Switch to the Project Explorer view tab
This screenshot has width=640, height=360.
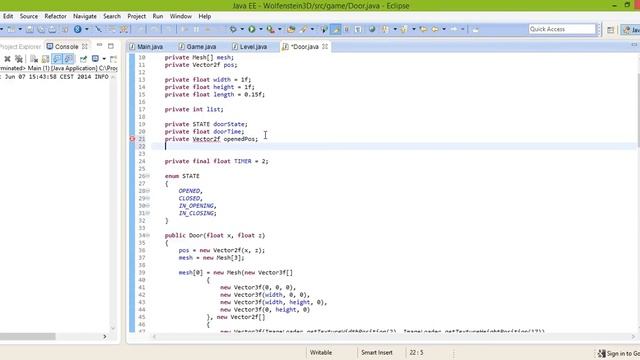(20, 47)
